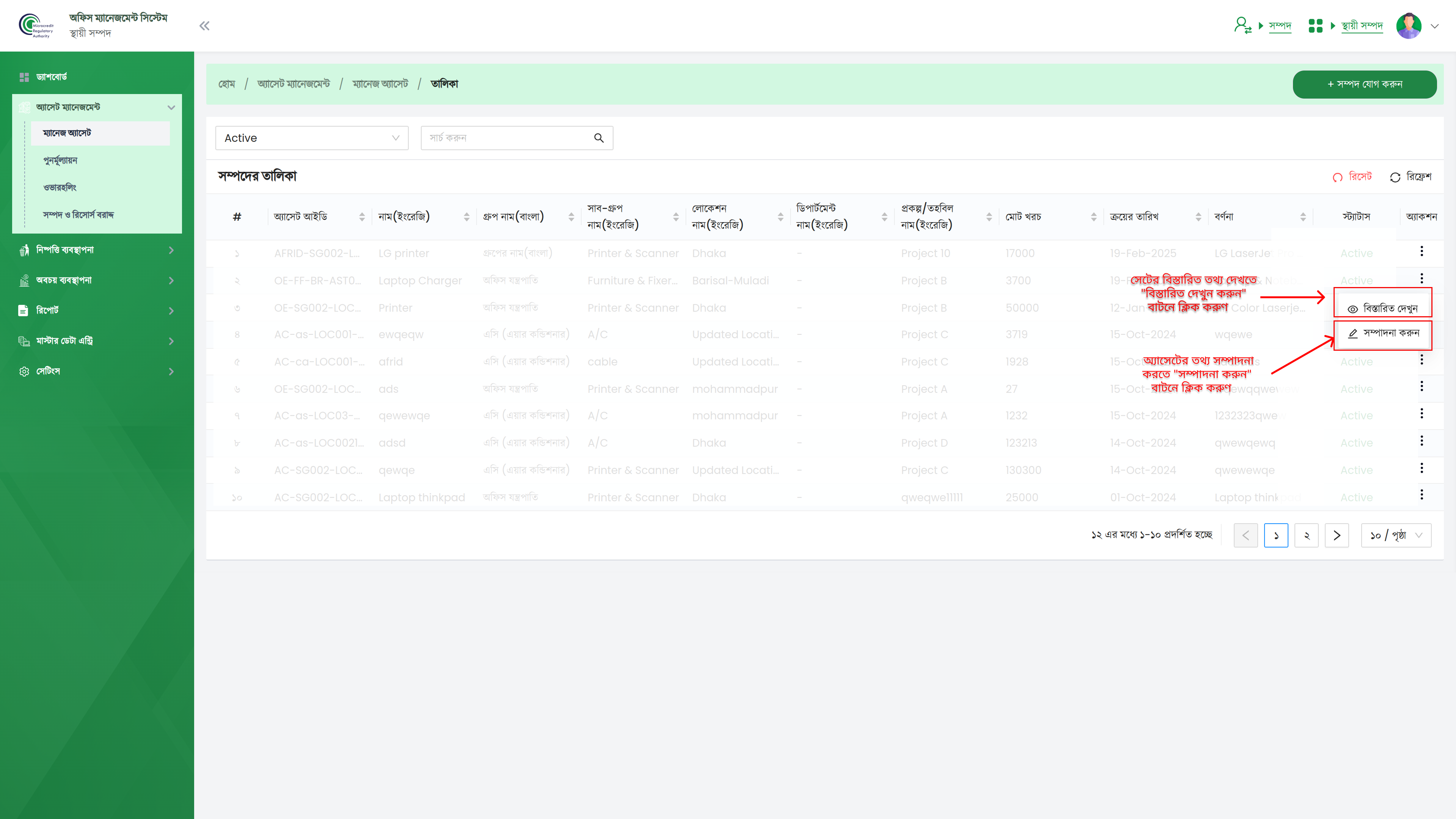Click the হোম breadcrumb link

tap(227, 84)
